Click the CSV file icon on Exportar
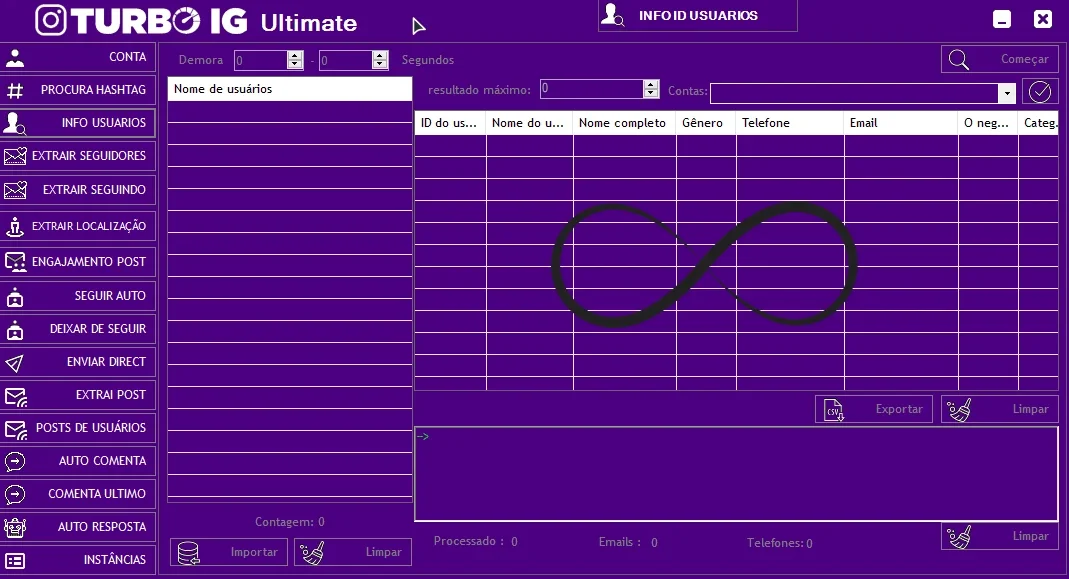The height and width of the screenshot is (579, 1069). 834,410
